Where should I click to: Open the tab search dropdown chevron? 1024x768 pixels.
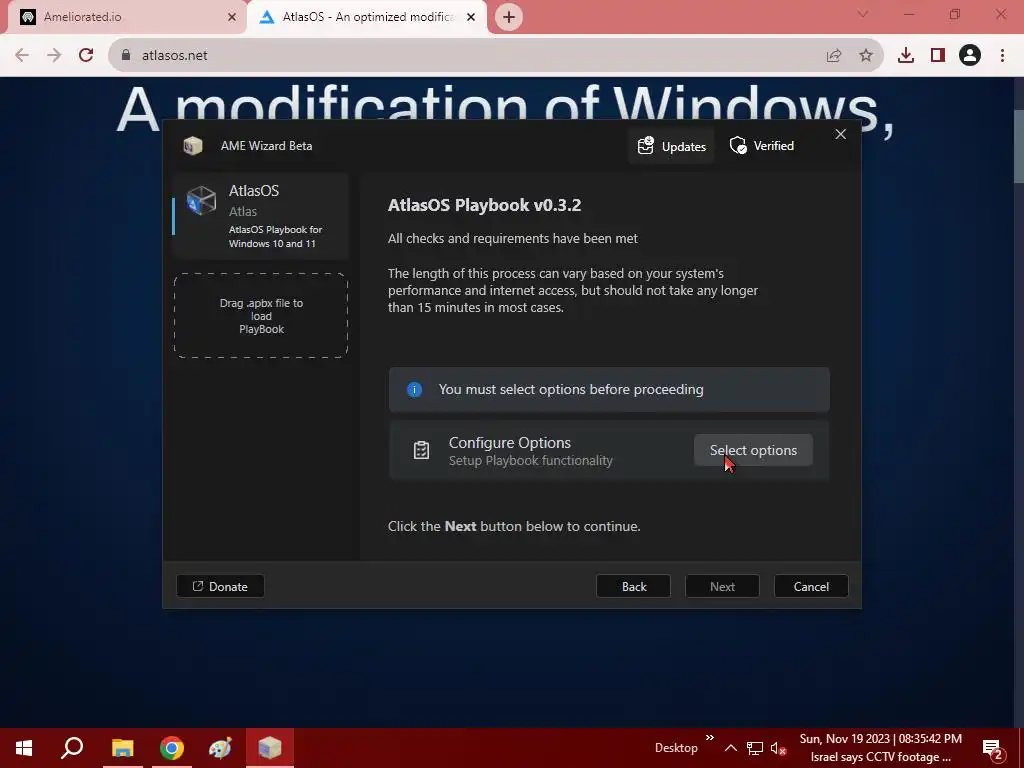click(x=863, y=14)
